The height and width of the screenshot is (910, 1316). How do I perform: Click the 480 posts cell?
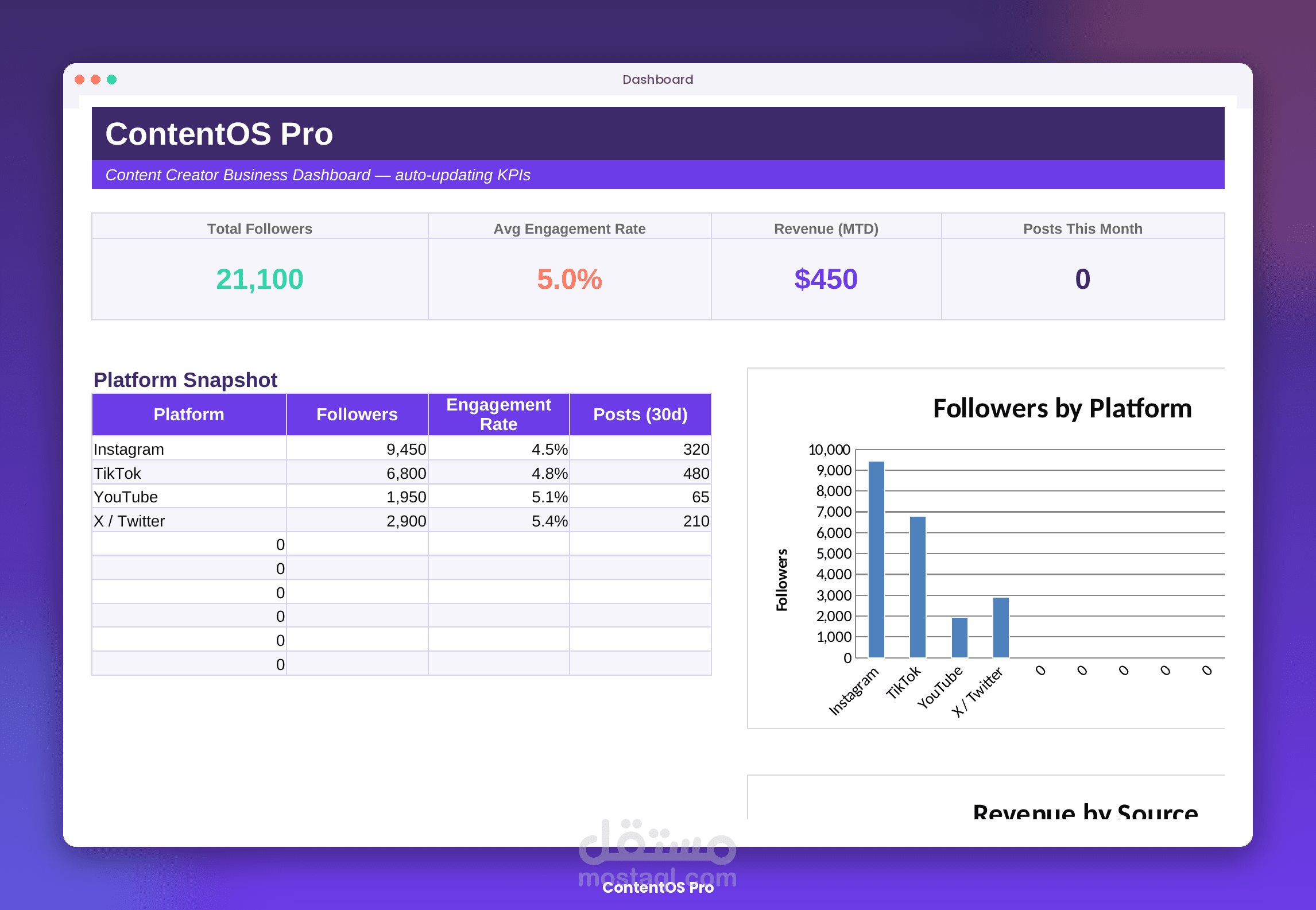coord(640,473)
